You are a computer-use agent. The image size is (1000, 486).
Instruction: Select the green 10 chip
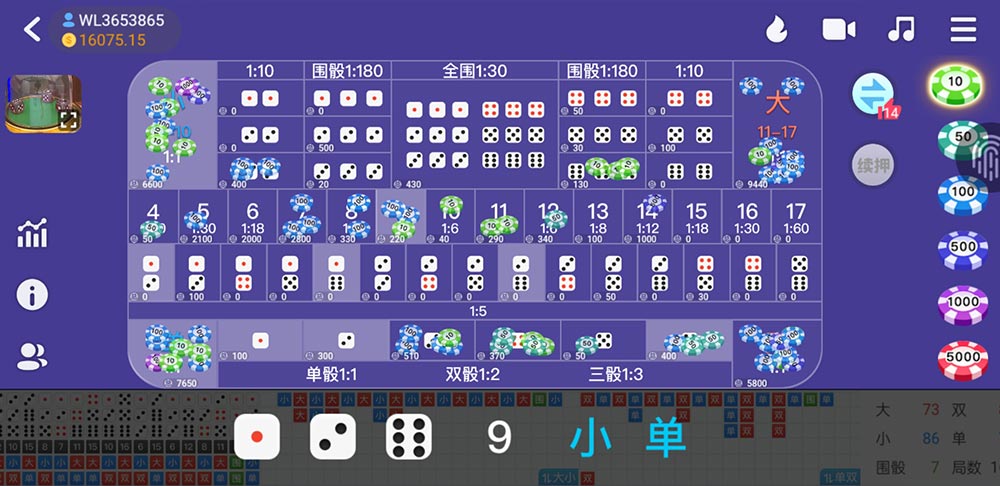955,84
